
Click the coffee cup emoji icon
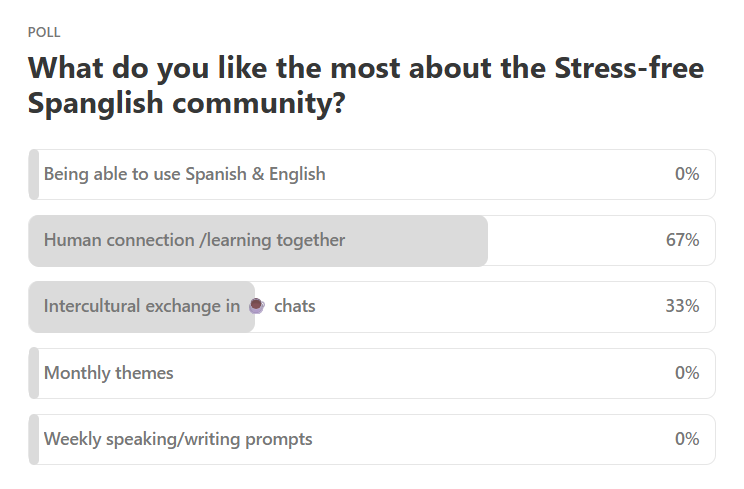click(257, 306)
